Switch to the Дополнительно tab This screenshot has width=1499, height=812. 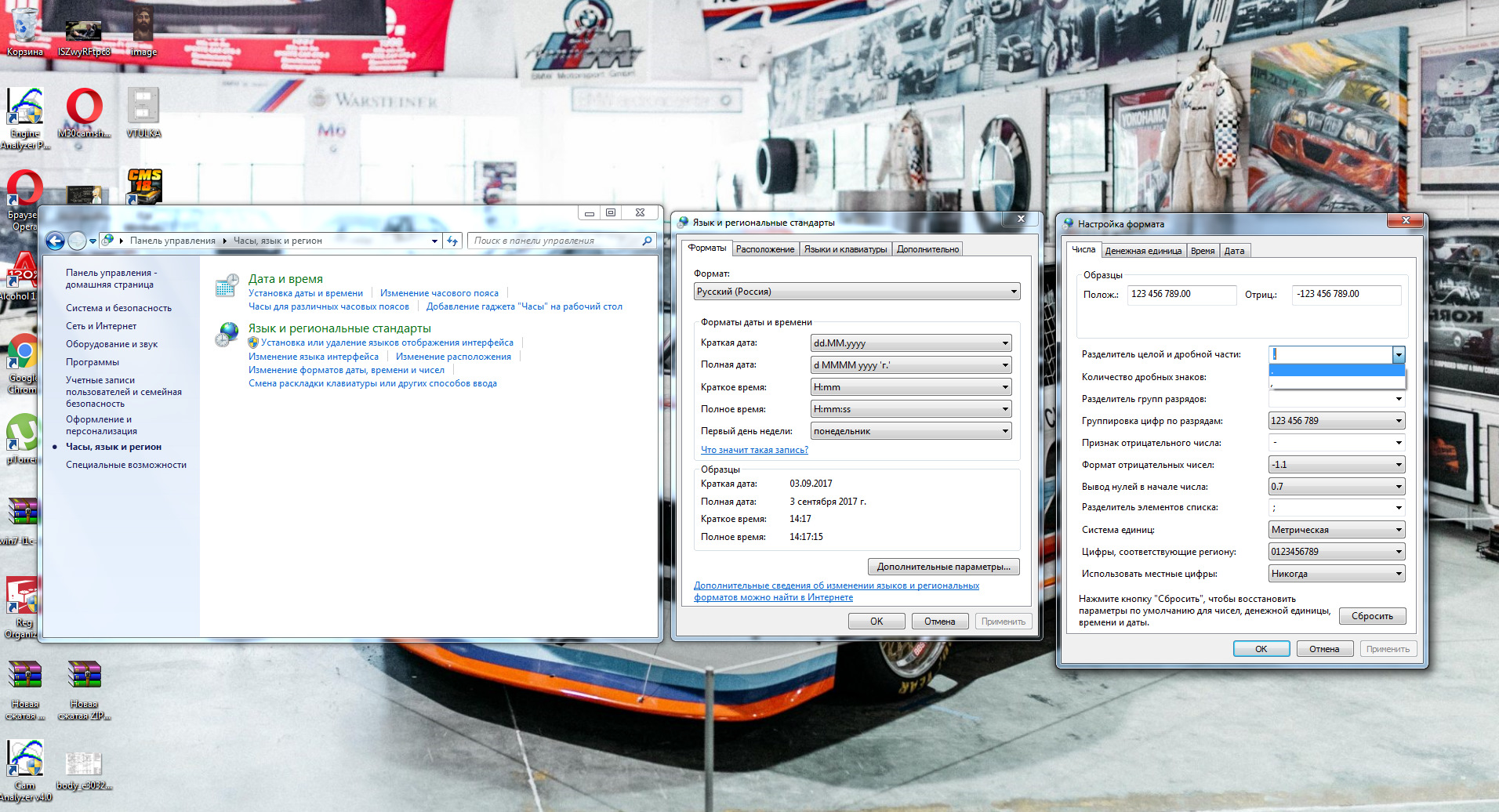(x=927, y=249)
